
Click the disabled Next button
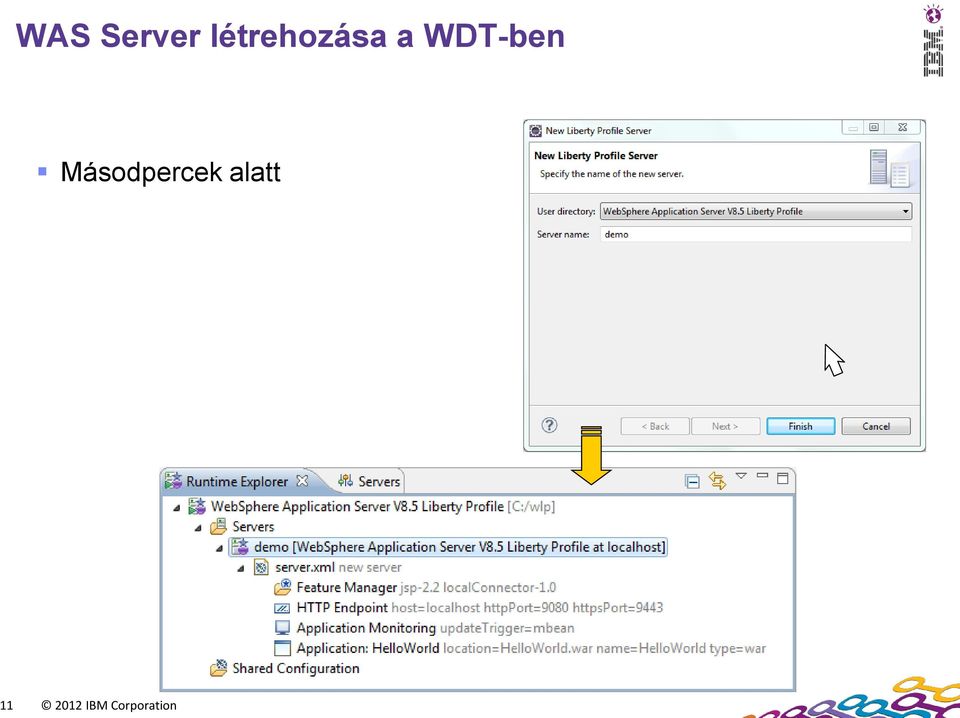coord(726,426)
